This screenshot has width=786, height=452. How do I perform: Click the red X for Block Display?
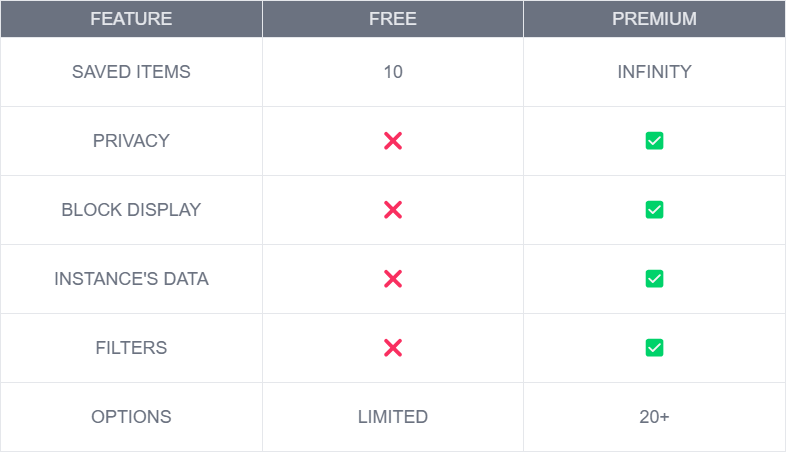click(x=393, y=210)
